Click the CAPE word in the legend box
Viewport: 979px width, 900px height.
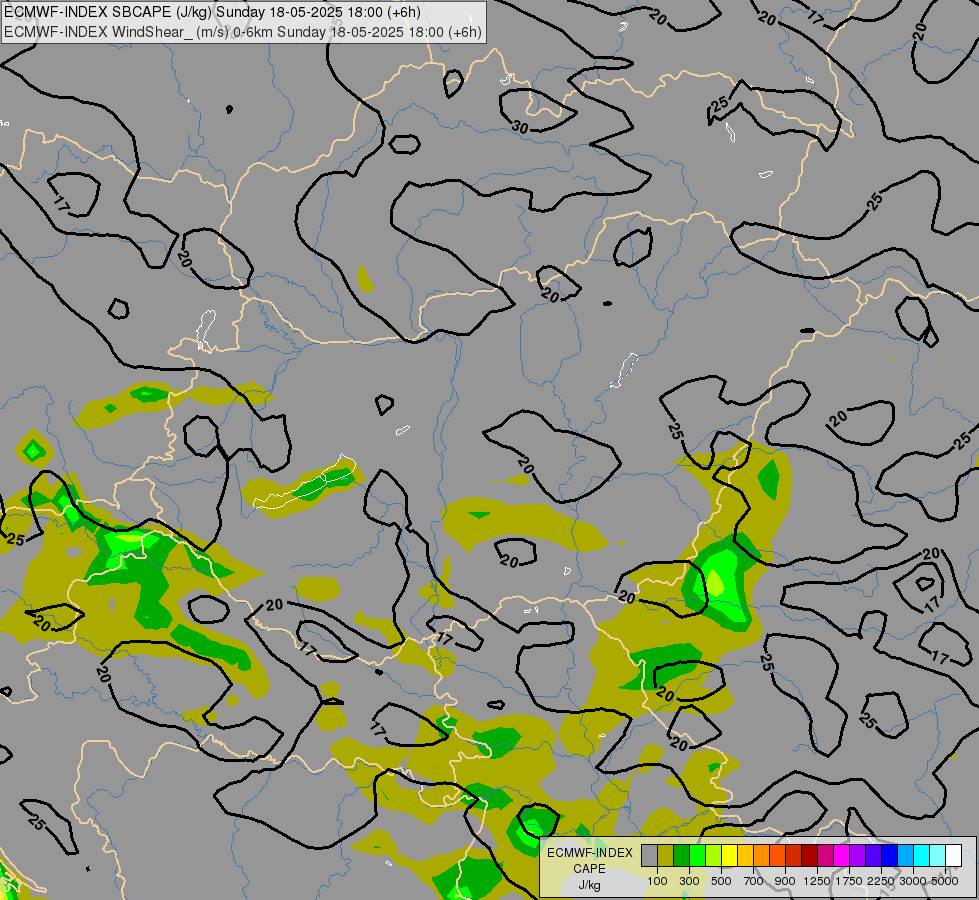[589, 869]
